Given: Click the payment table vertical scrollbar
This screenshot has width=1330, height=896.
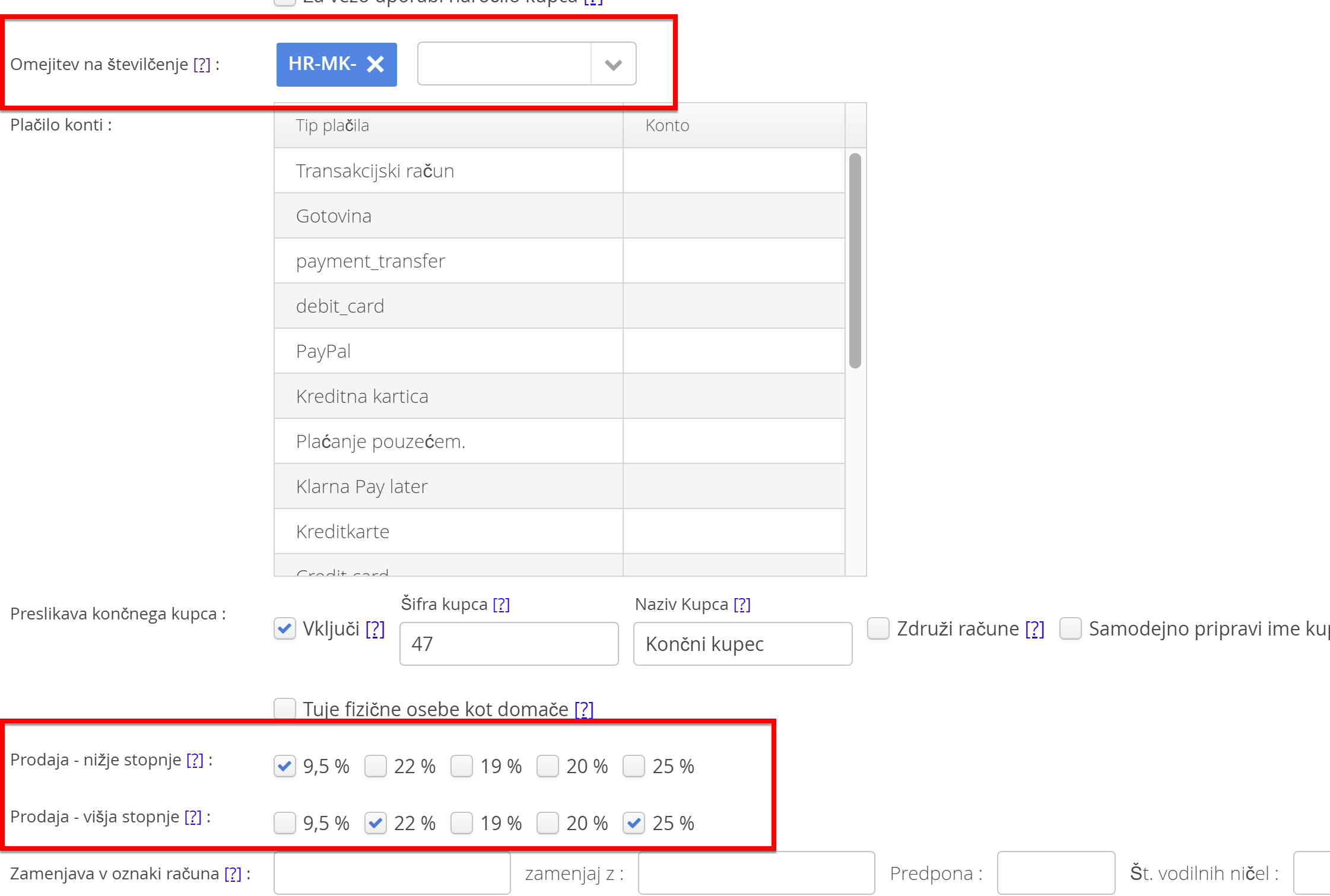Looking at the screenshot, I should pos(855,261).
